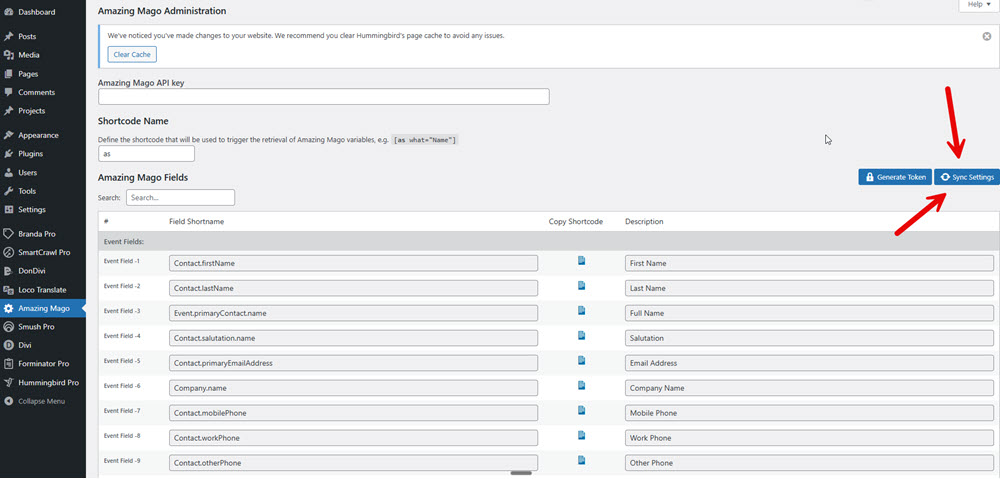Click the Event Fields section heading

click(x=124, y=242)
